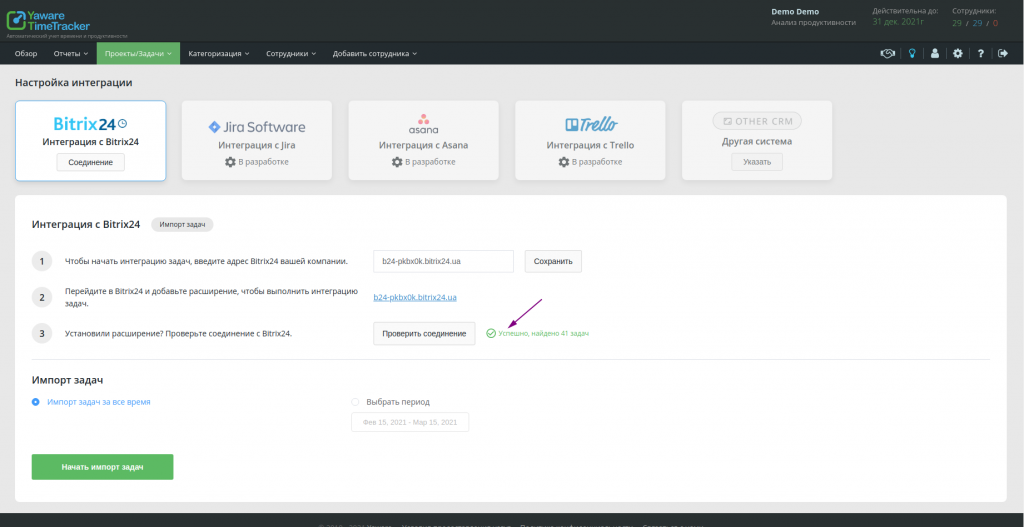1024x527 pixels.
Task: Click the Сохранить button
Action: [553, 261]
